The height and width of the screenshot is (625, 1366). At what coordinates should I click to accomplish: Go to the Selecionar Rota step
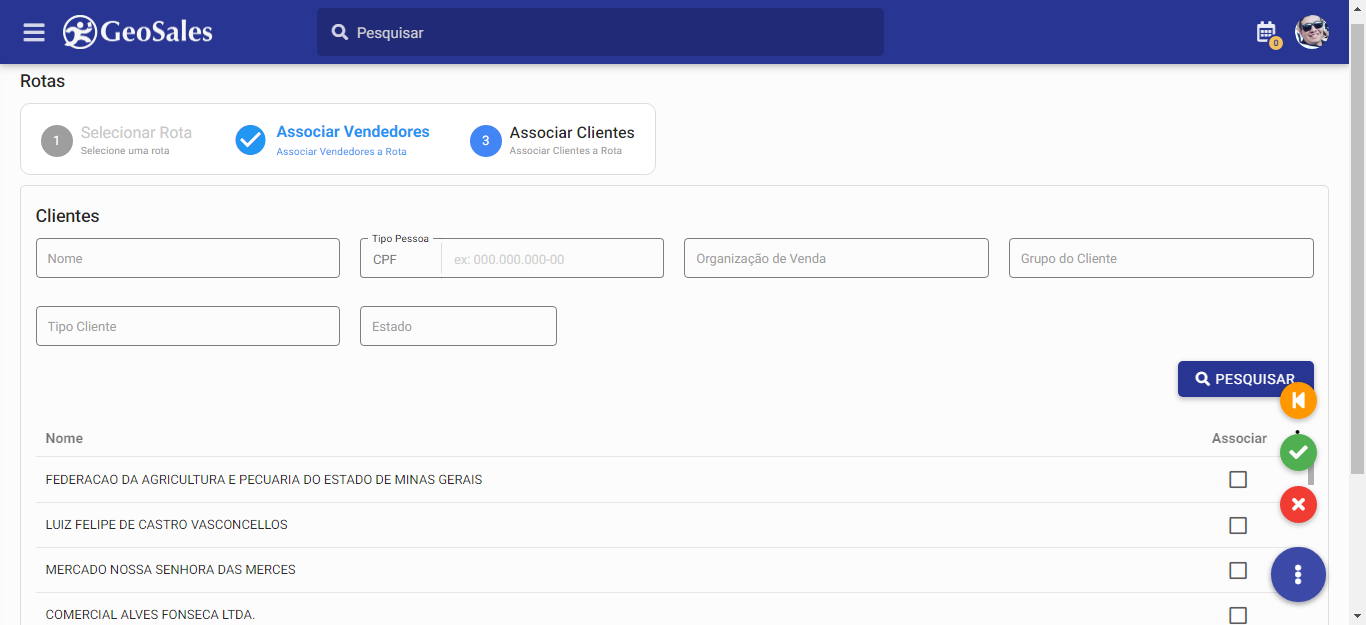tap(117, 140)
